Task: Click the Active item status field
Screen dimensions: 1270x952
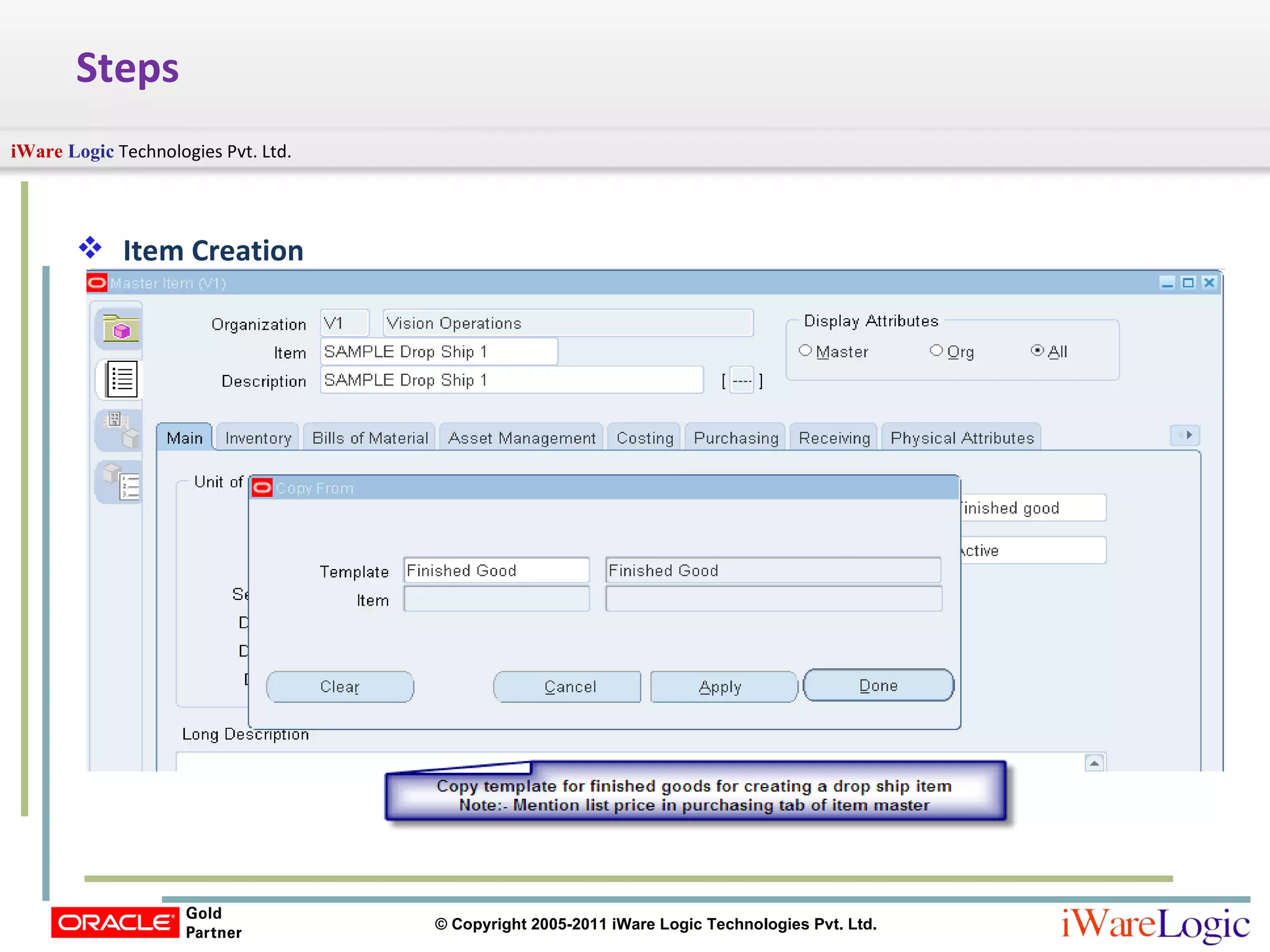Action: pyautogui.click(x=1033, y=550)
